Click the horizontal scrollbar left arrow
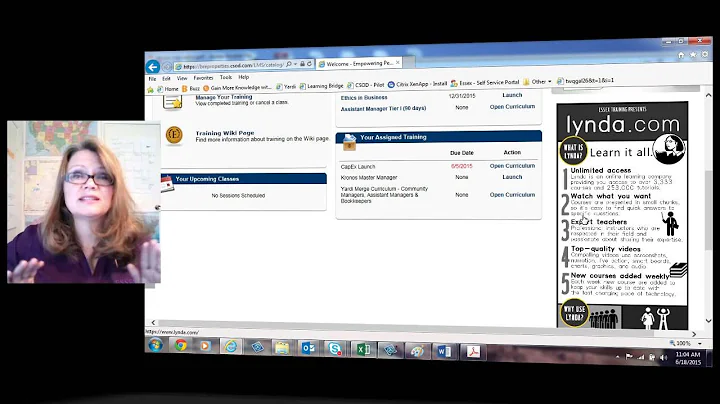720x404 pixels. point(153,322)
